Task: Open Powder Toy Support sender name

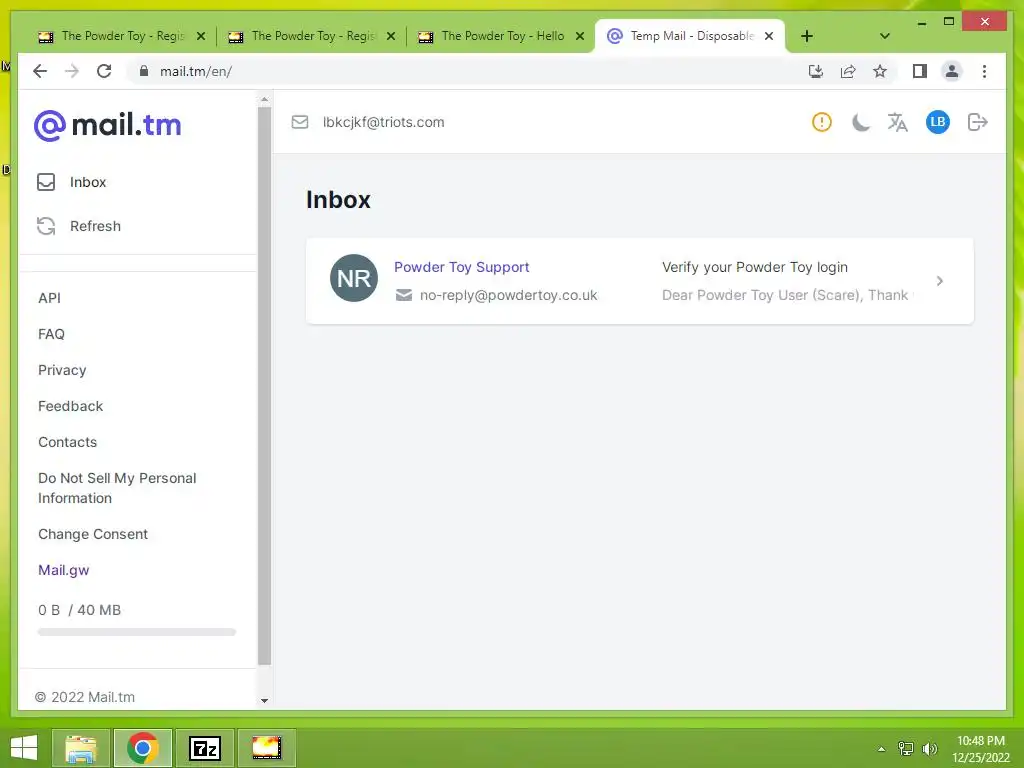Action: [462, 267]
